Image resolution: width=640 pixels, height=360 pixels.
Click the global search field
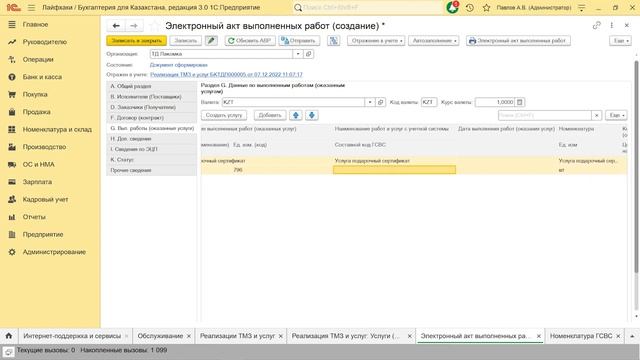coord(367,7)
